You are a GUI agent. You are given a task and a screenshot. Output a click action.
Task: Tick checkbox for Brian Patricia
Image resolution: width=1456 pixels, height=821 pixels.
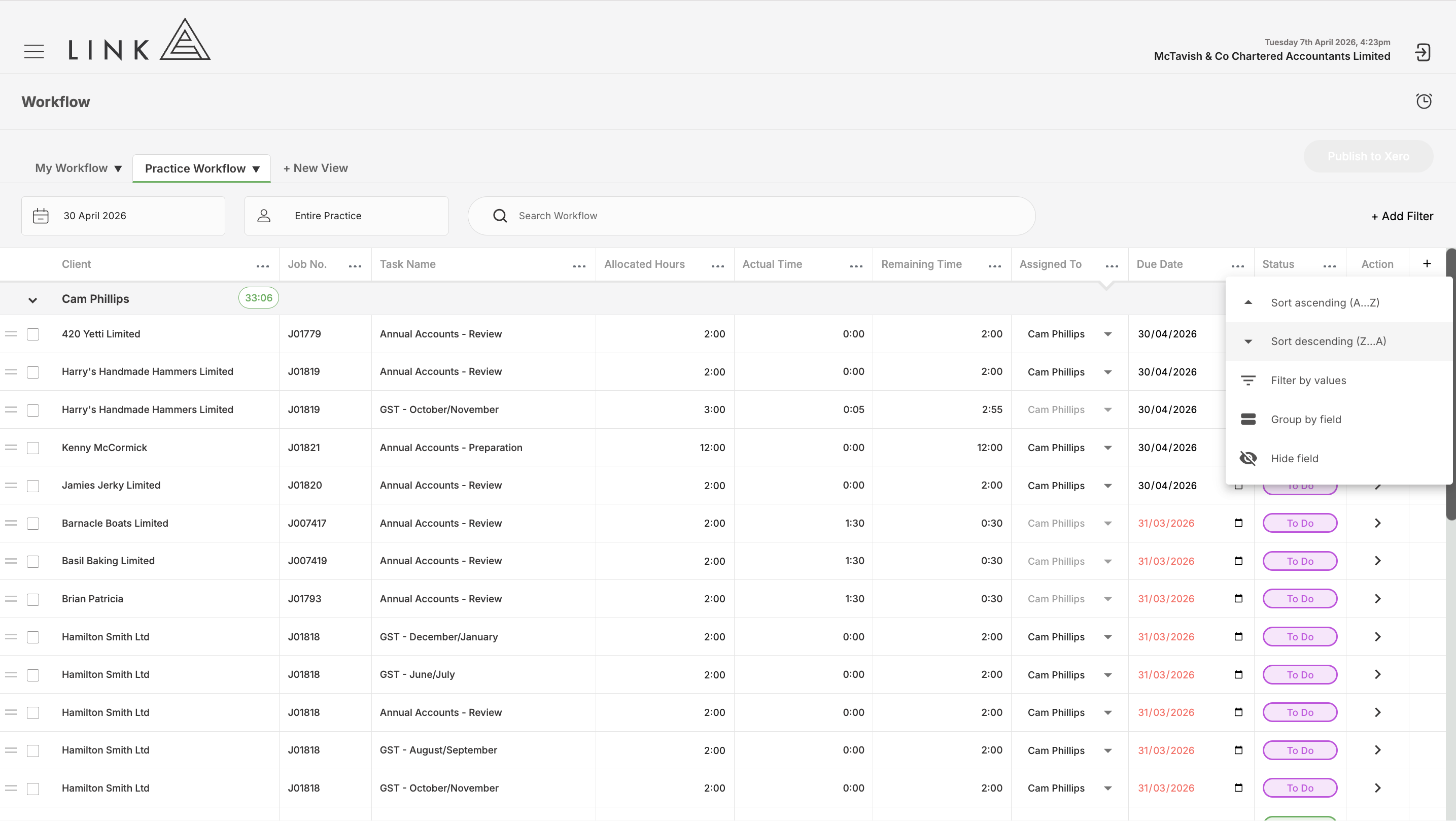33,600
